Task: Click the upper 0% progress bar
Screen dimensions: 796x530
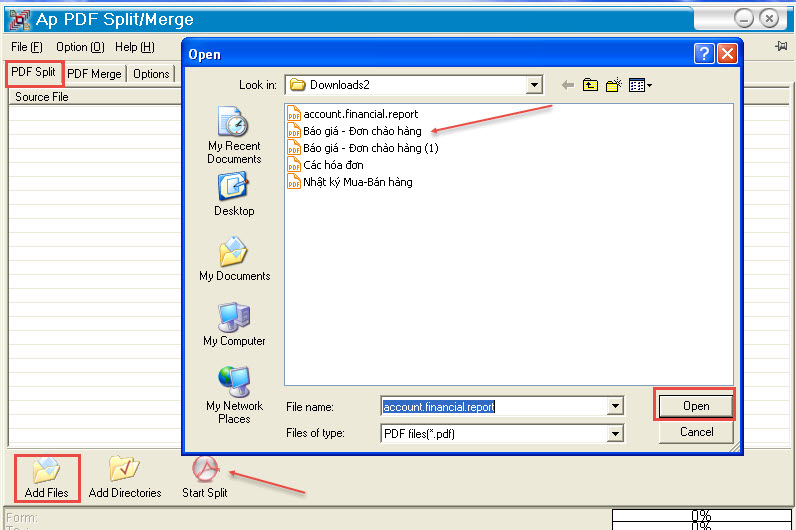Action: pos(702,515)
